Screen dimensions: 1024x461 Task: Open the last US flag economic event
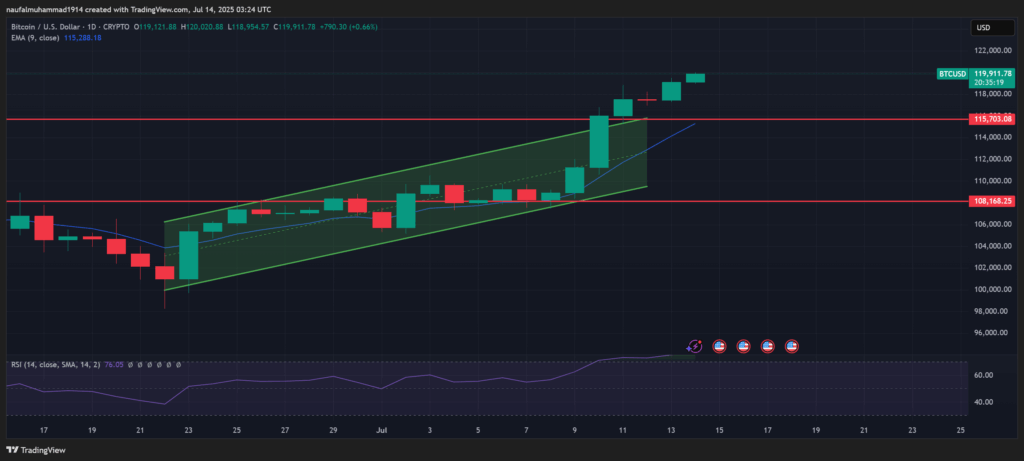pos(791,346)
